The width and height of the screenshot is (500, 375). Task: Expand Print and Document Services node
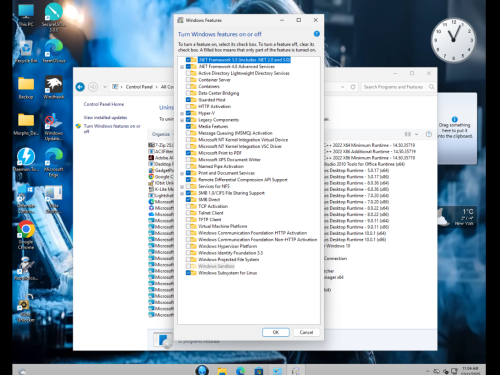point(182,173)
